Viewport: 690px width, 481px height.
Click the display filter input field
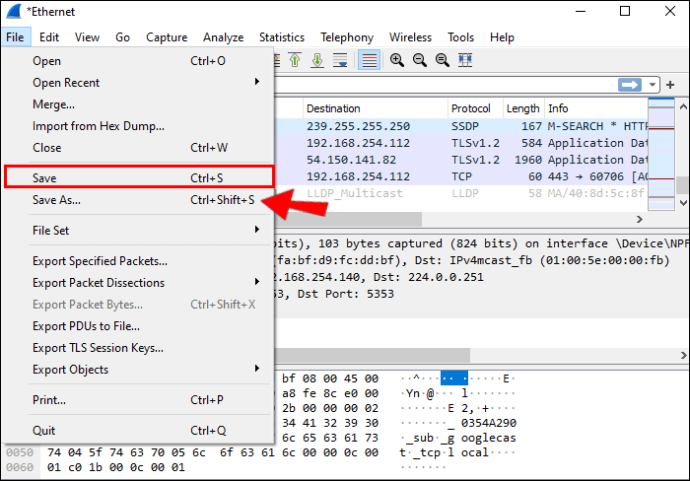click(444, 84)
